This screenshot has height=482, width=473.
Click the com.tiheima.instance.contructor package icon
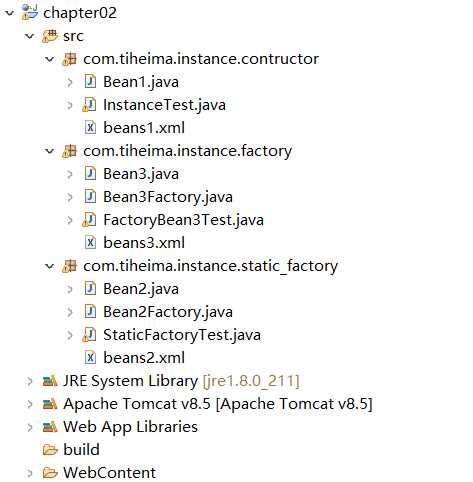tap(69, 59)
